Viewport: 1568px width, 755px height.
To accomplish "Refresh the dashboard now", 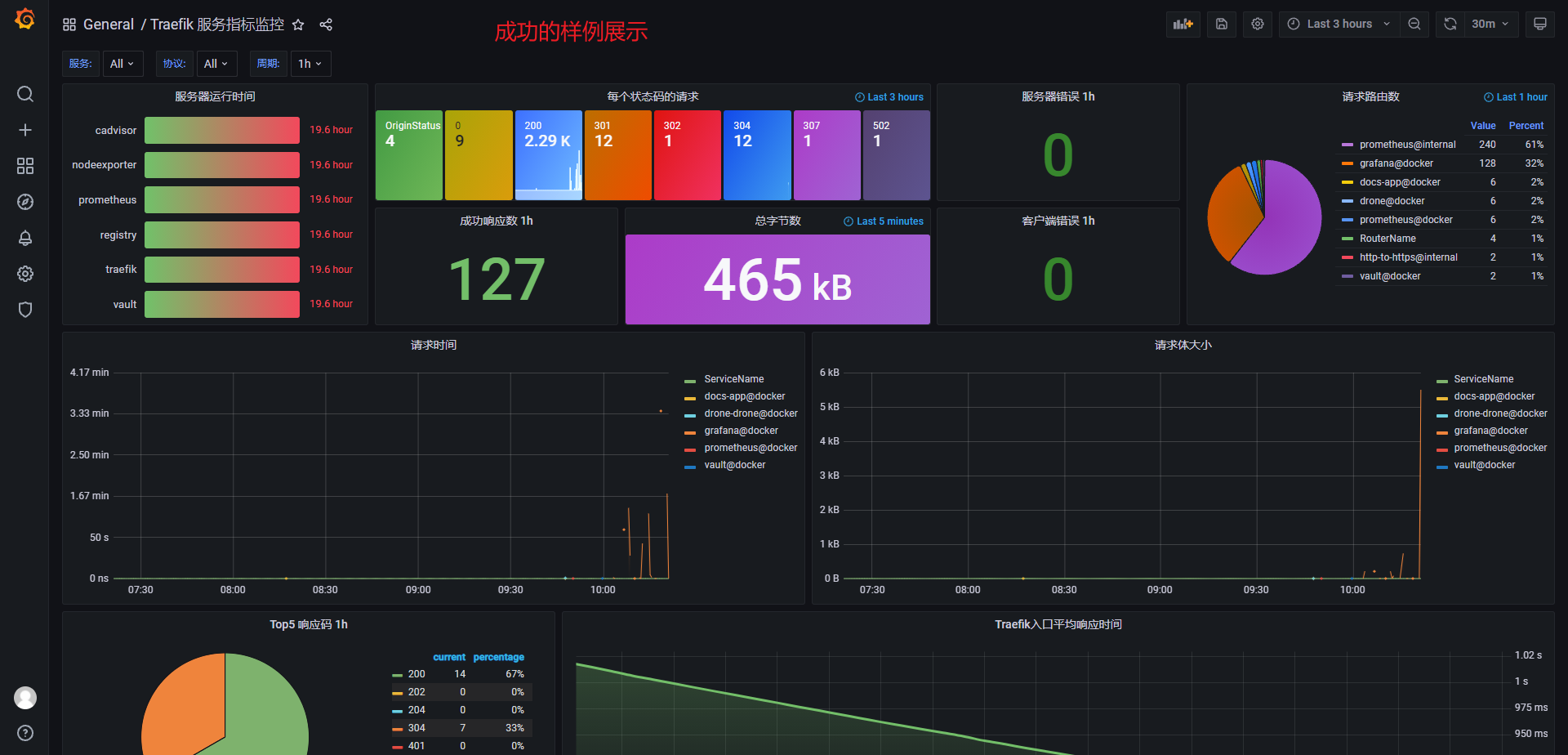I will tap(1450, 24).
